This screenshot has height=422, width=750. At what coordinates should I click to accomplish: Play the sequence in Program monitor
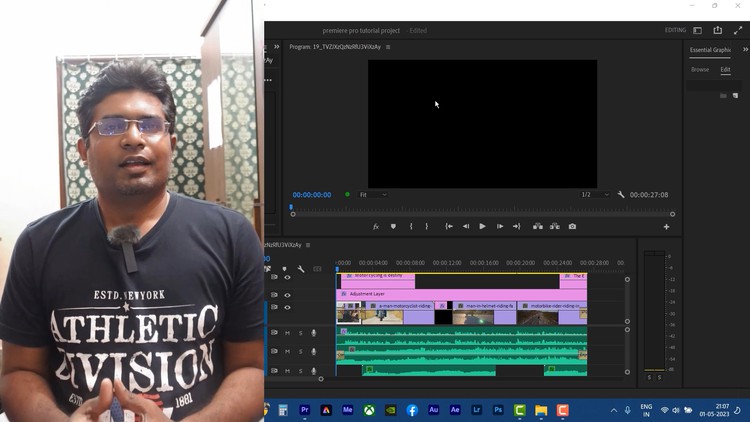[x=482, y=227]
